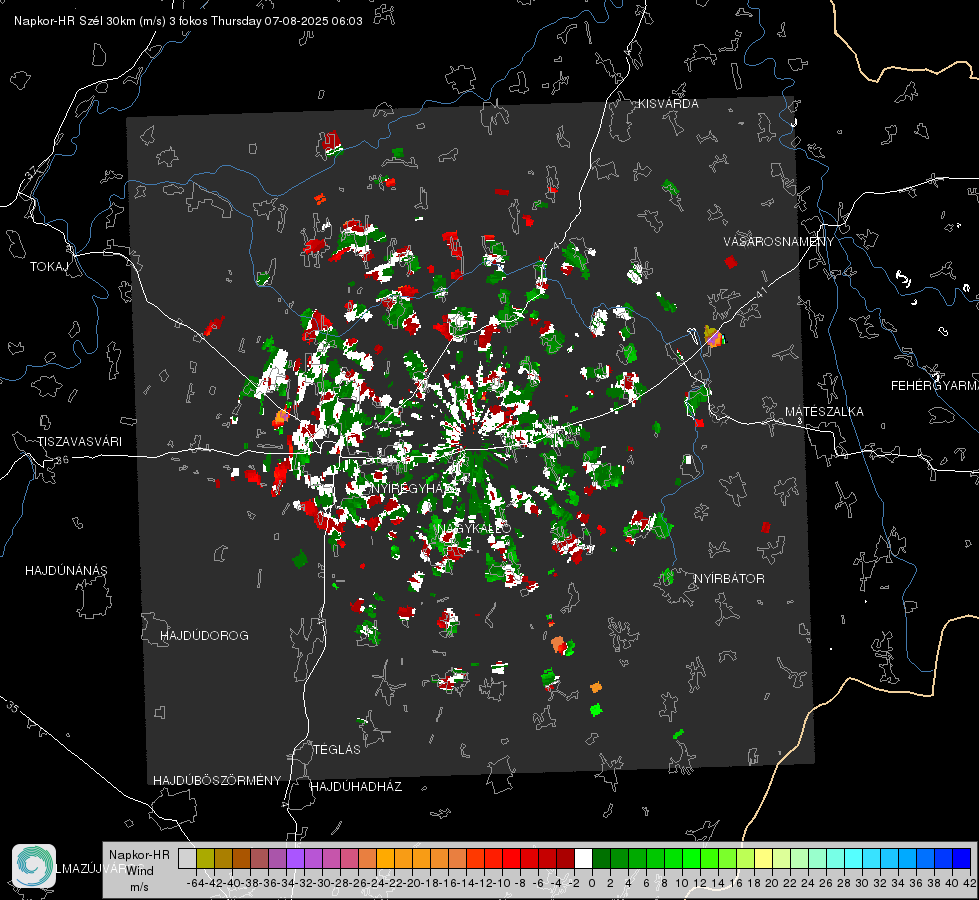Click the bright green legend swatch between 10 and 12
Image resolution: width=979 pixels, height=900 pixels.
click(x=691, y=858)
